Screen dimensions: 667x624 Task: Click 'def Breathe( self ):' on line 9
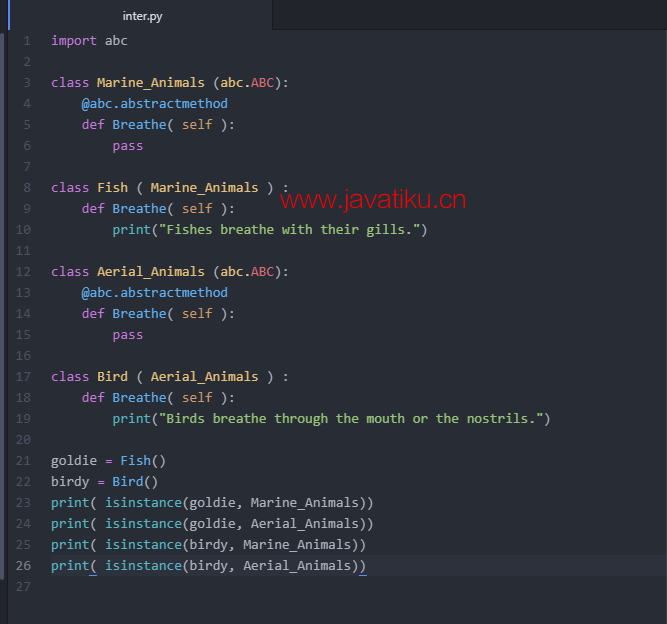[x=158, y=208]
